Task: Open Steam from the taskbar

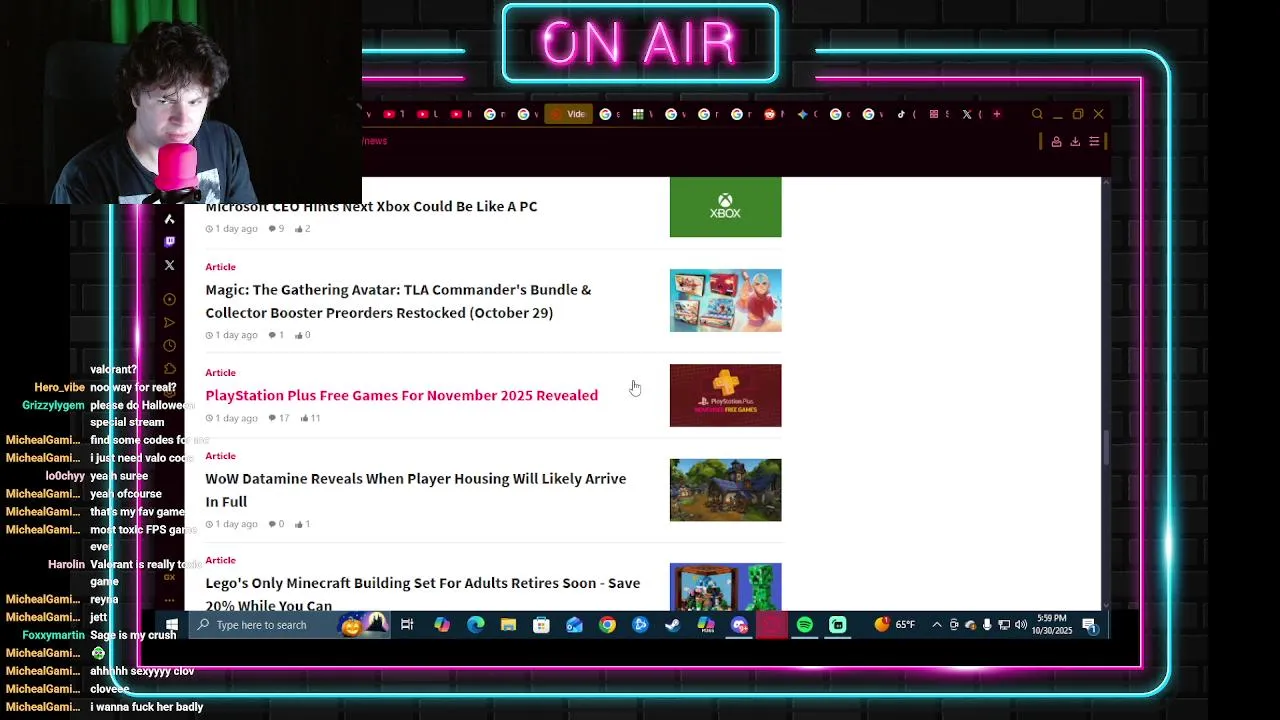Action: tap(672, 625)
